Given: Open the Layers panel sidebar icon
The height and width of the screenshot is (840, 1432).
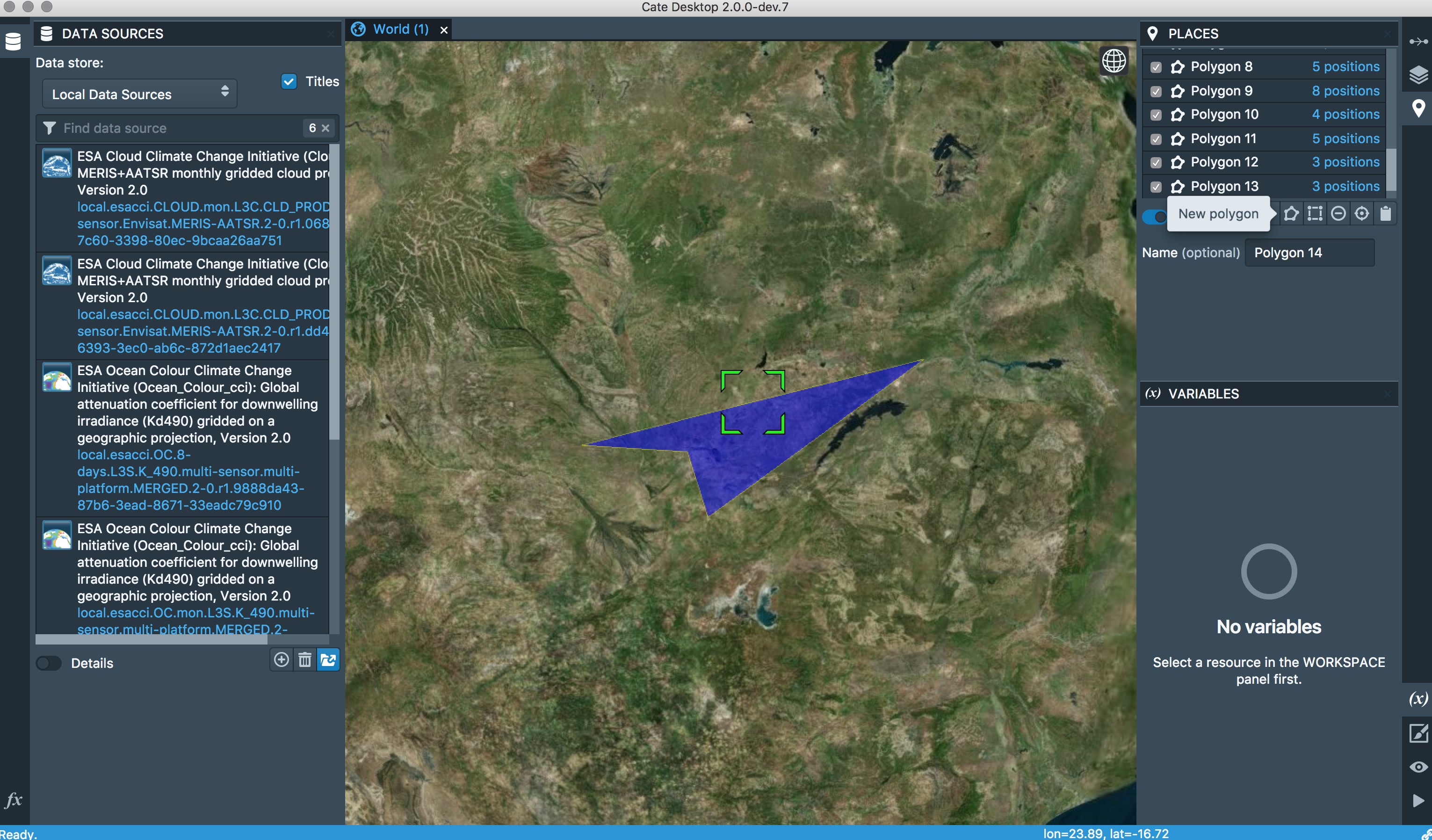Looking at the screenshot, I should (x=1418, y=74).
